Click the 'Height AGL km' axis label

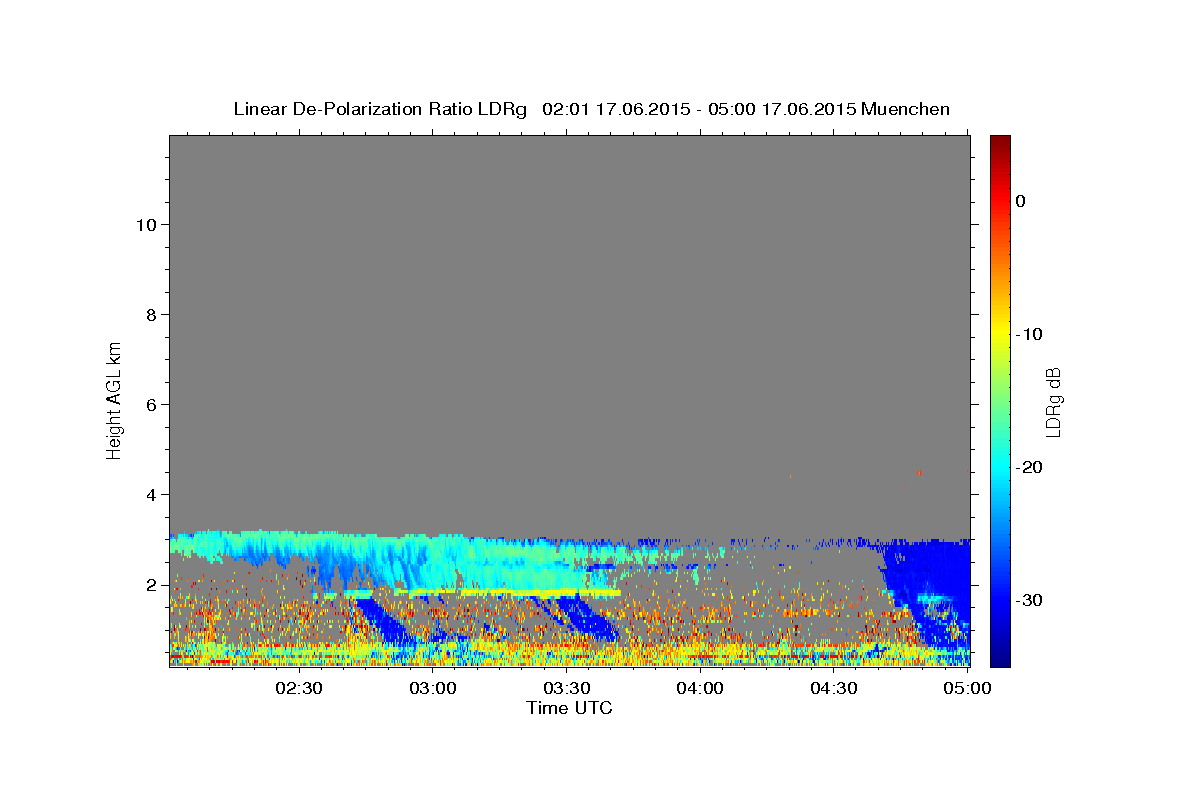(x=114, y=400)
